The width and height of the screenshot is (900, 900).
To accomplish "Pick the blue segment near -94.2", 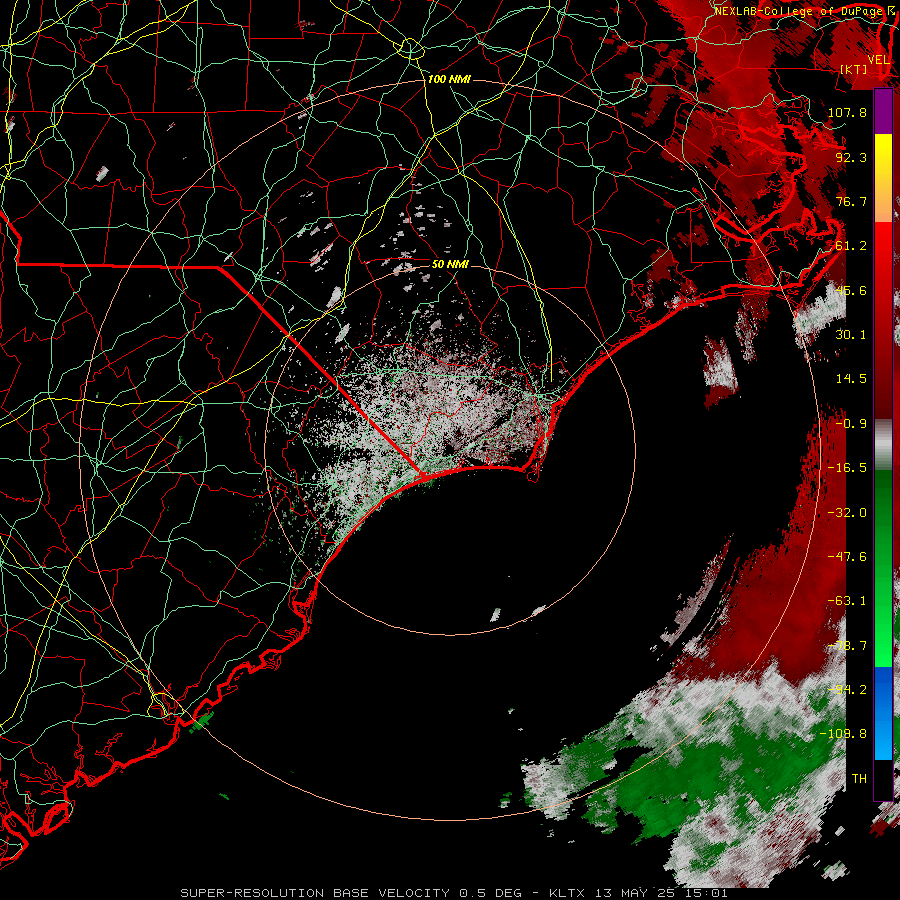I will pos(883,689).
